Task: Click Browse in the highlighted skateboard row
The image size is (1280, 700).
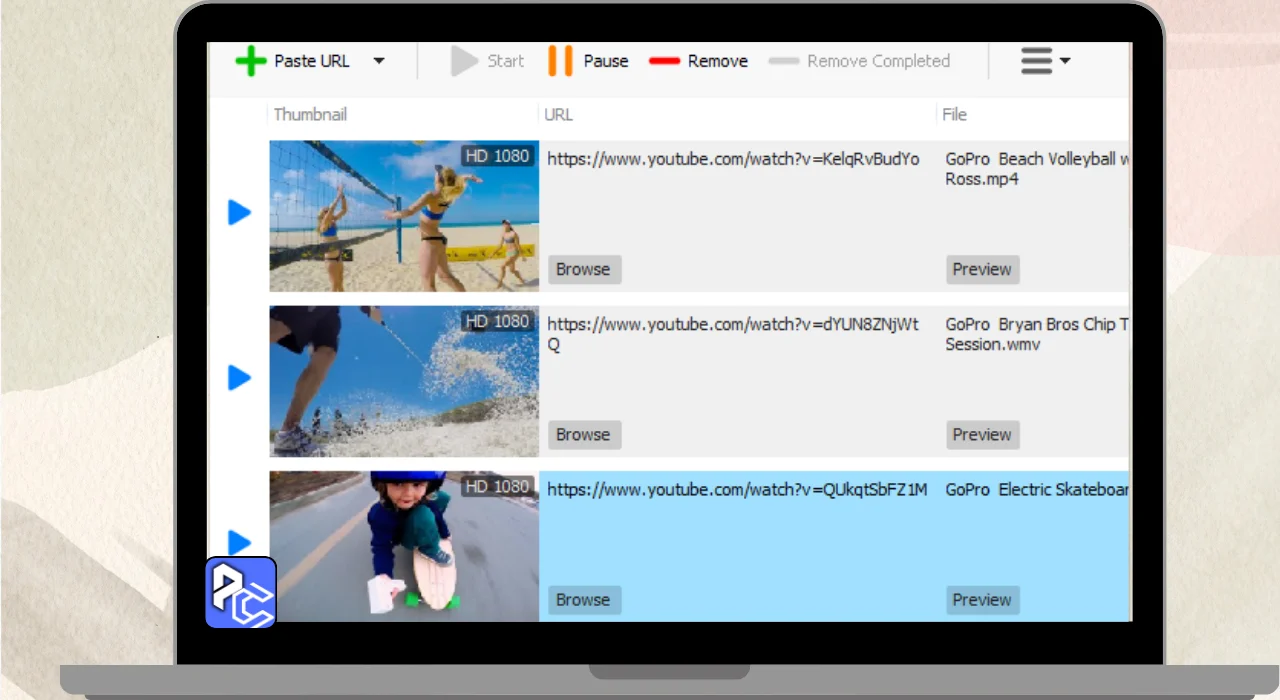Action: click(x=584, y=599)
